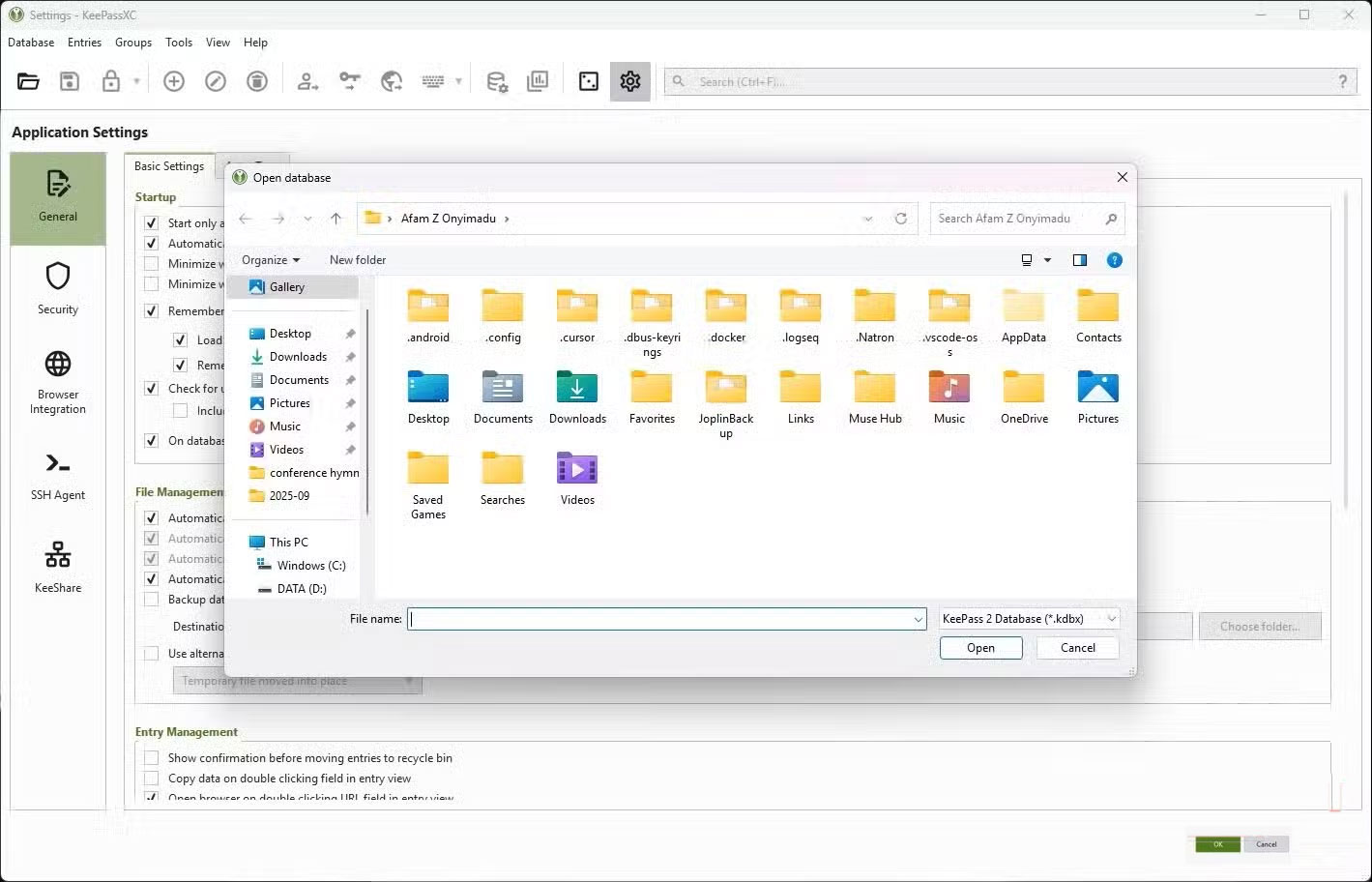
Task: Disable Check for updates at startup
Action: tap(151, 388)
